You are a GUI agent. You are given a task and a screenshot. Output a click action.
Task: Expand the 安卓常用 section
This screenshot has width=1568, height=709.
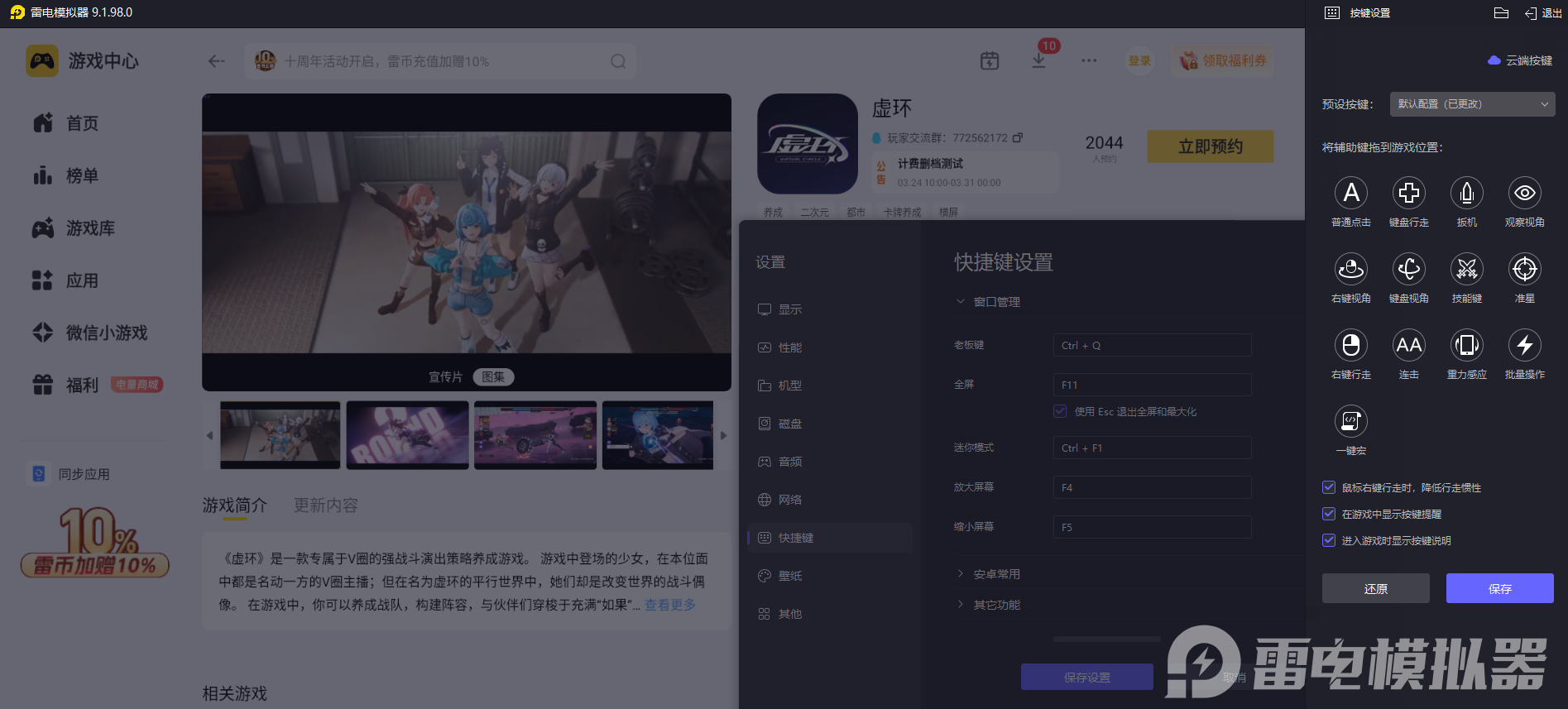pos(995,574)
